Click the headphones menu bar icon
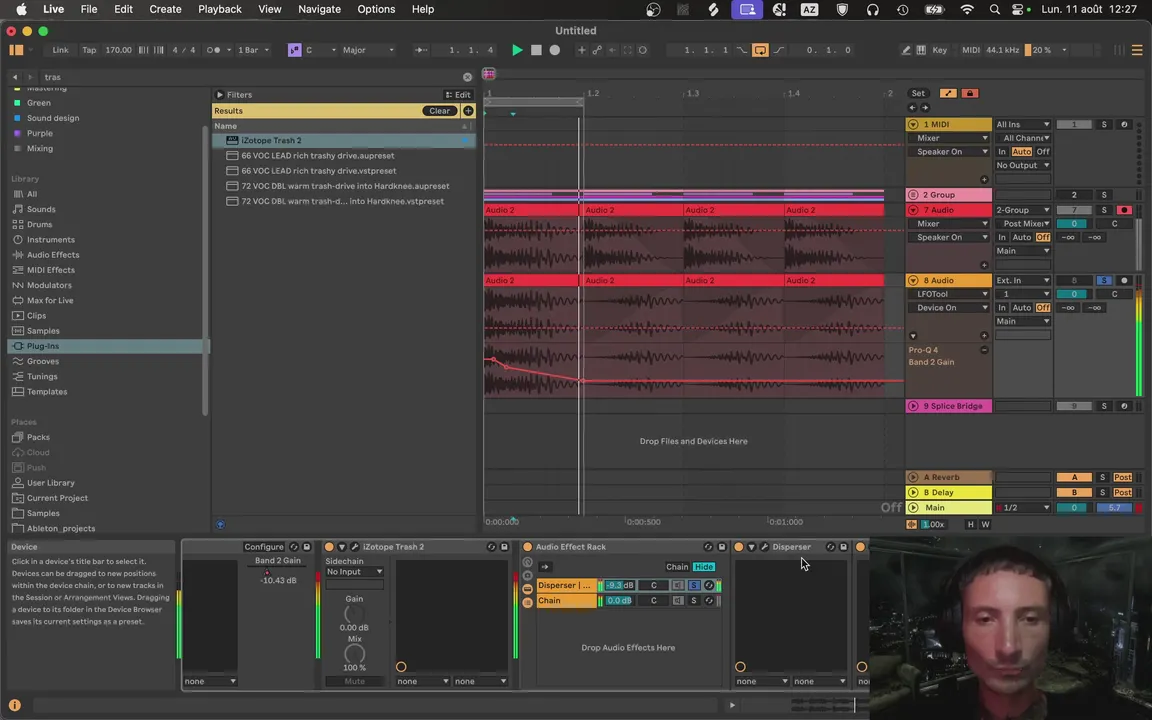Image resolution: width=1152 pixels, height=720 pixels. click(873, 10)
